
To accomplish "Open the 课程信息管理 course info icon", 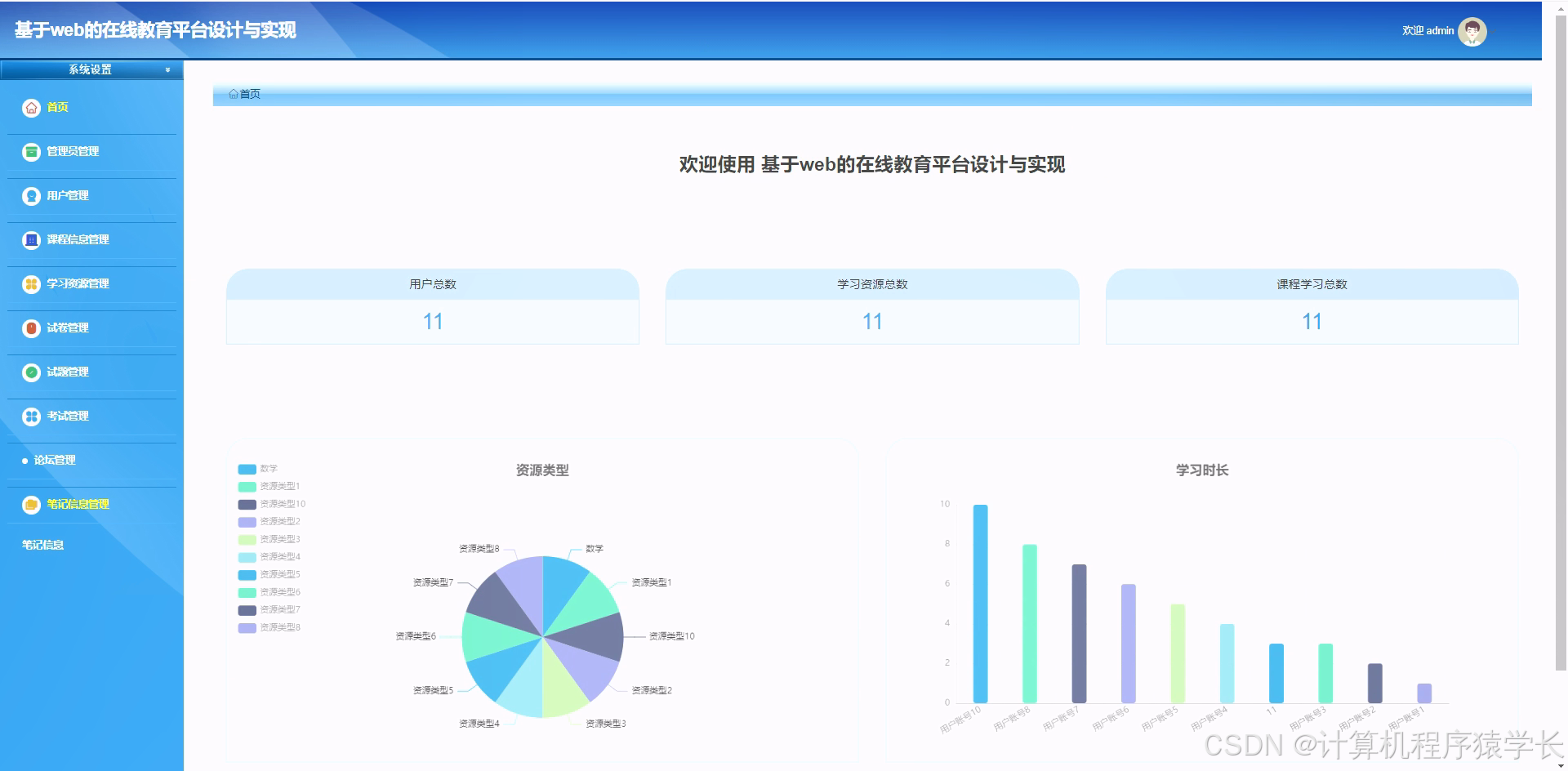I will pyautogui.click(x=30, y=239).
